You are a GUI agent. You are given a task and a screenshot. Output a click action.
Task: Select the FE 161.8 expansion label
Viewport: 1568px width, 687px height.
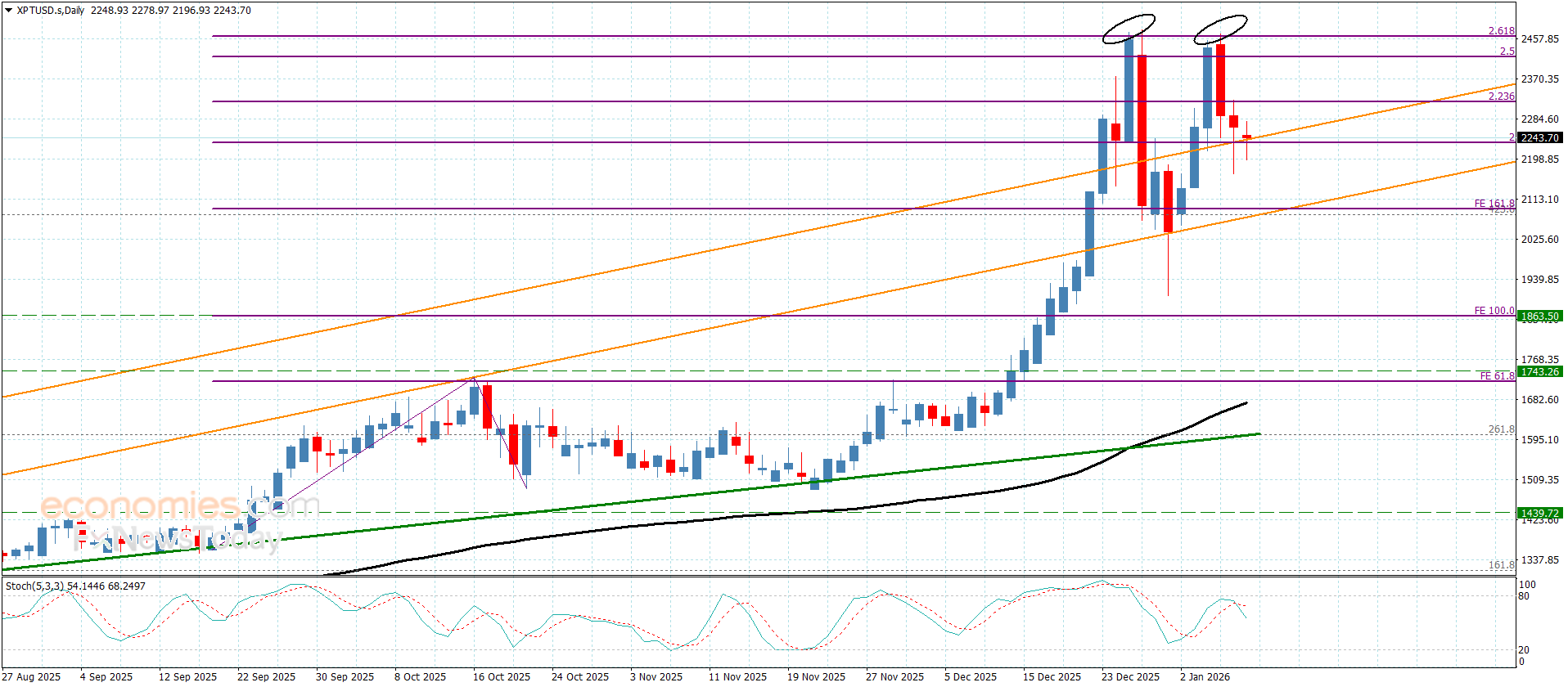coord(1494,204)
